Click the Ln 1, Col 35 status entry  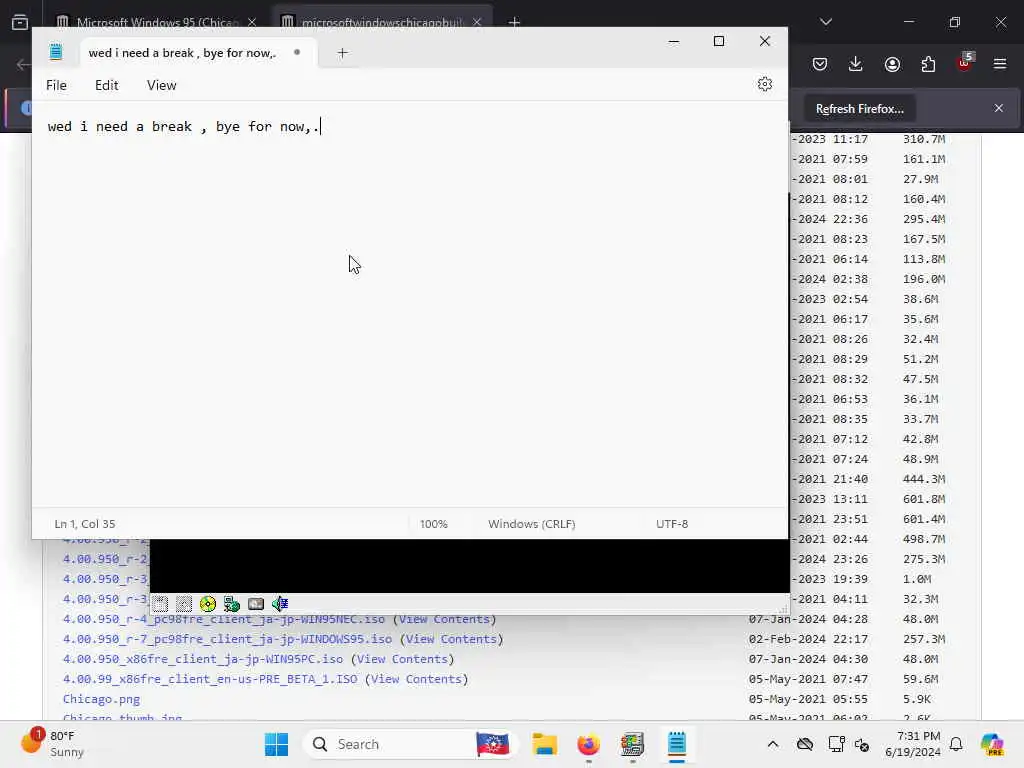tap(85, 524)
